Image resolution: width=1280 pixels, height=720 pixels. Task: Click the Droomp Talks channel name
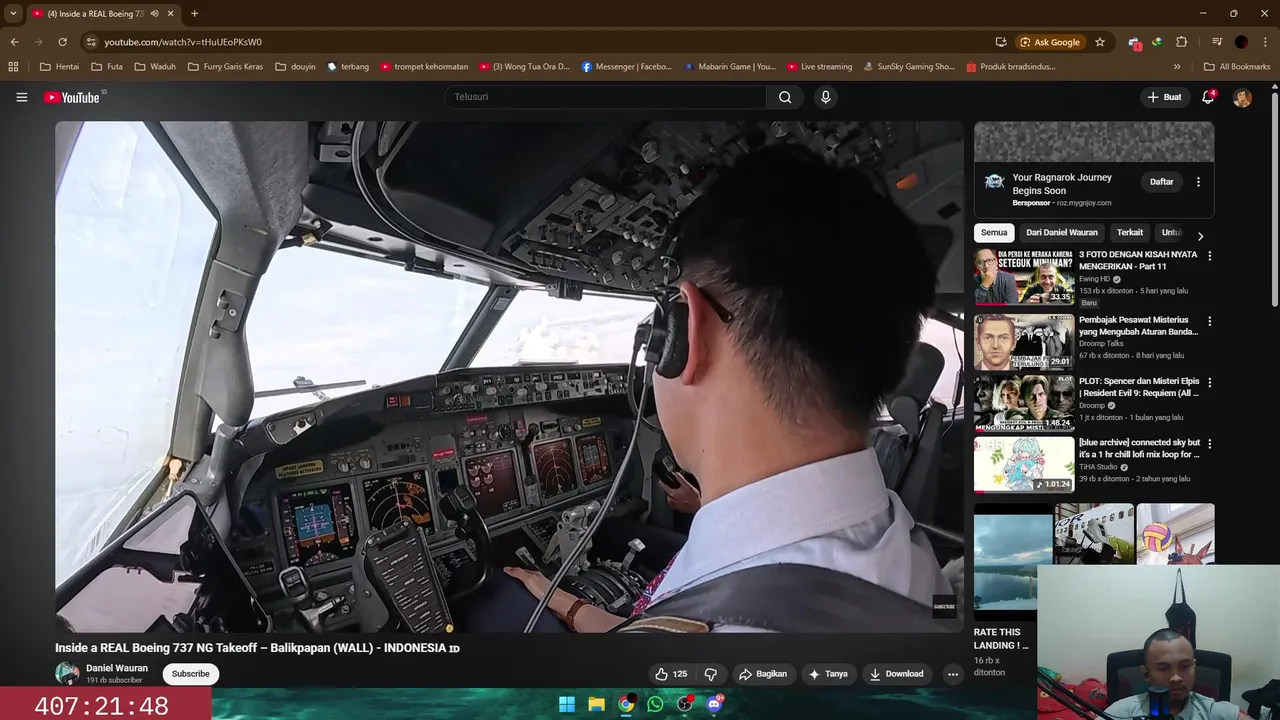[1101, 343]
